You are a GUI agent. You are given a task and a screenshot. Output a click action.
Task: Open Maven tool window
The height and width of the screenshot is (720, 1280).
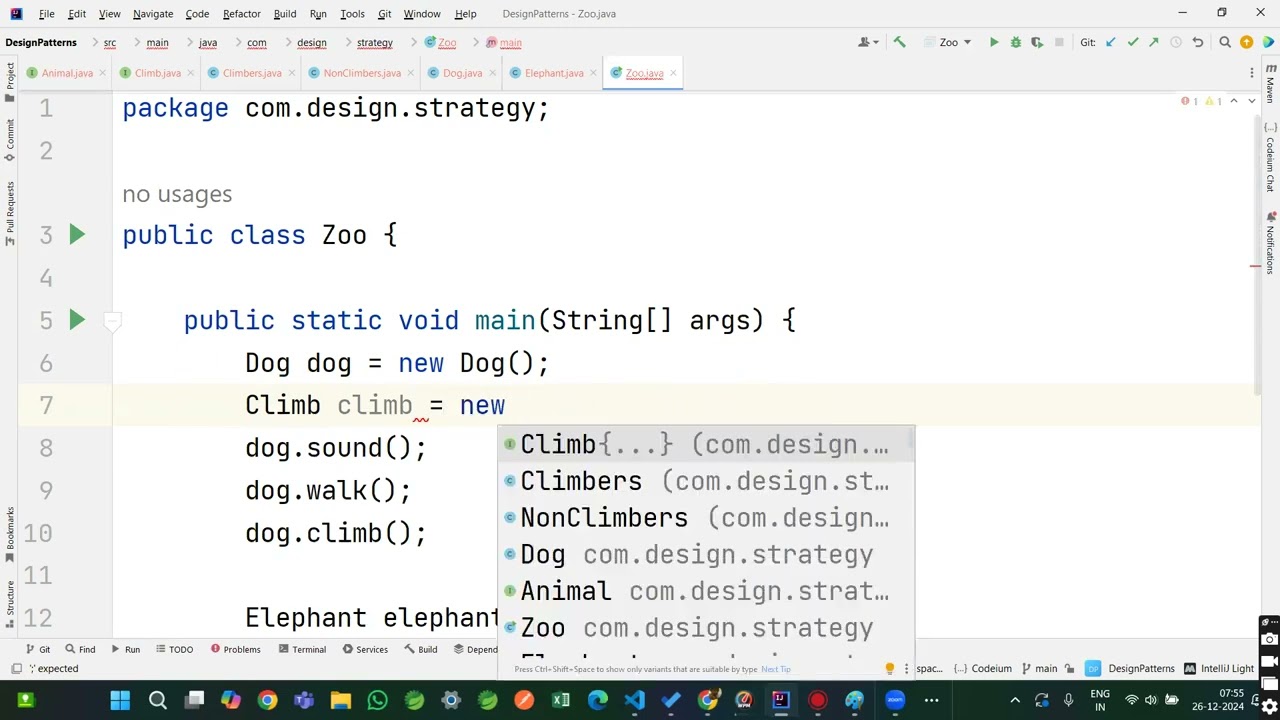(x=1270, y=82)
